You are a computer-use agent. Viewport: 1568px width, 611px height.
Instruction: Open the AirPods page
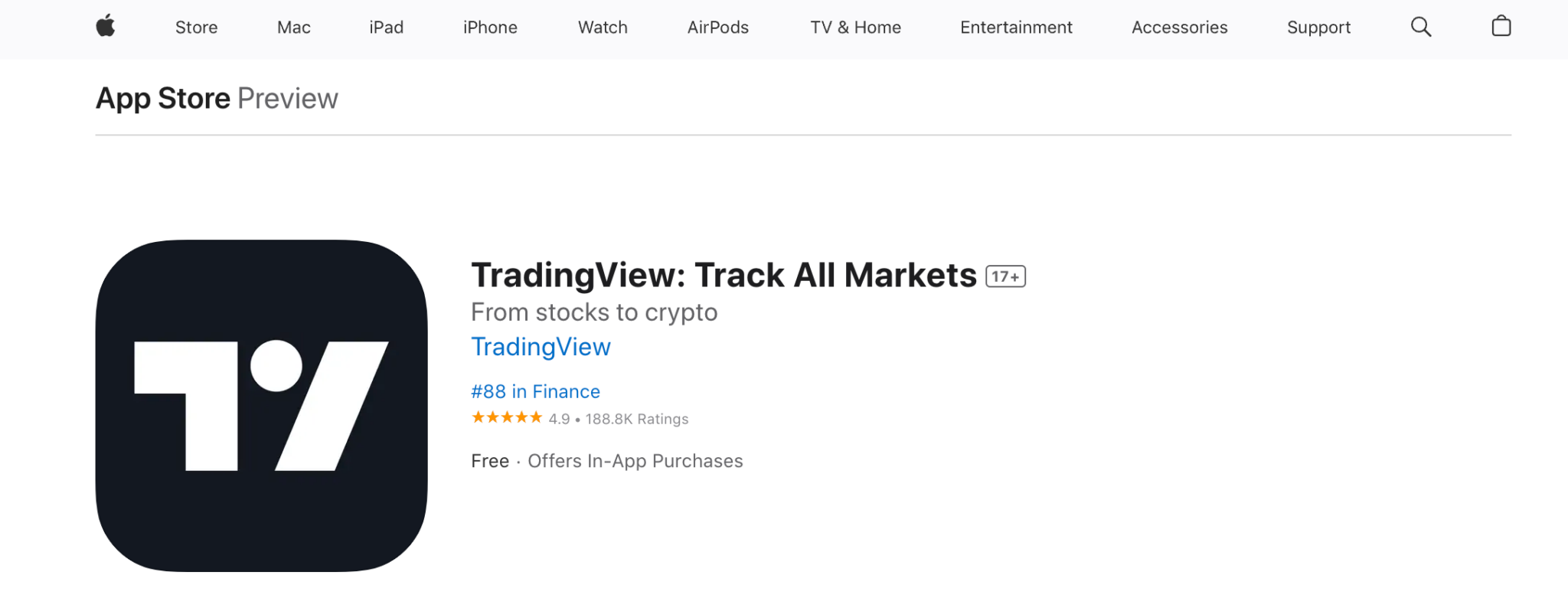(x=717, y=27)
